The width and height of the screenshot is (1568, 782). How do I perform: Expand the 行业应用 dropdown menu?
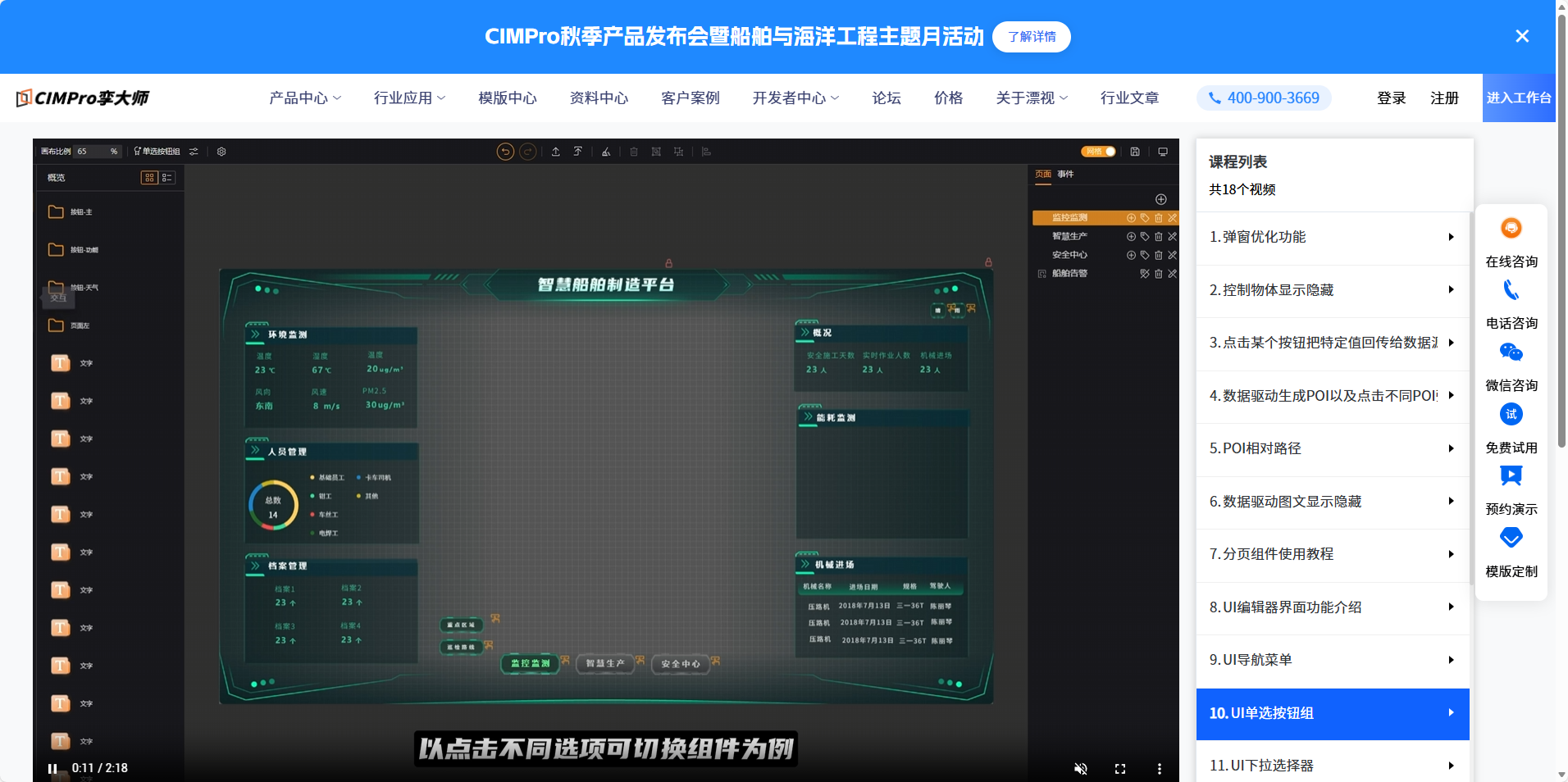pos(410,98)
